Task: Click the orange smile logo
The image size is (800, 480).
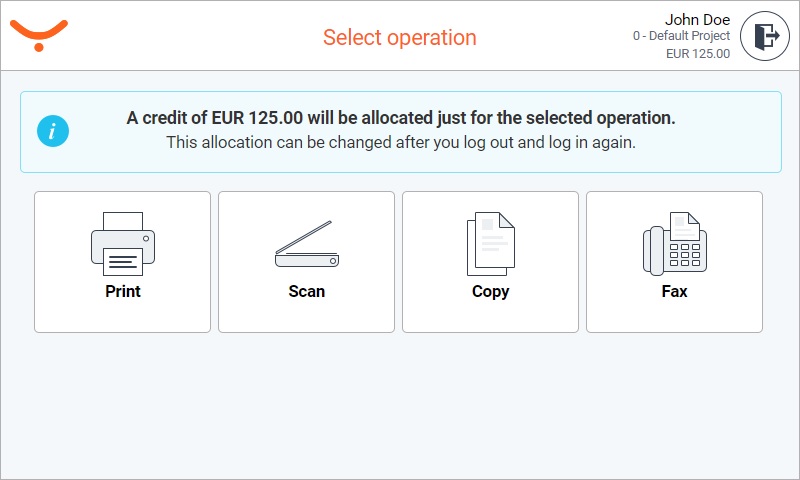Action: pos(38,34)
